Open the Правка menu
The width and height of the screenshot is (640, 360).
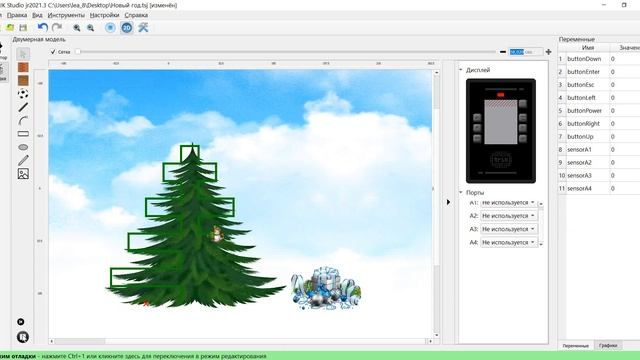click(17, 15)
